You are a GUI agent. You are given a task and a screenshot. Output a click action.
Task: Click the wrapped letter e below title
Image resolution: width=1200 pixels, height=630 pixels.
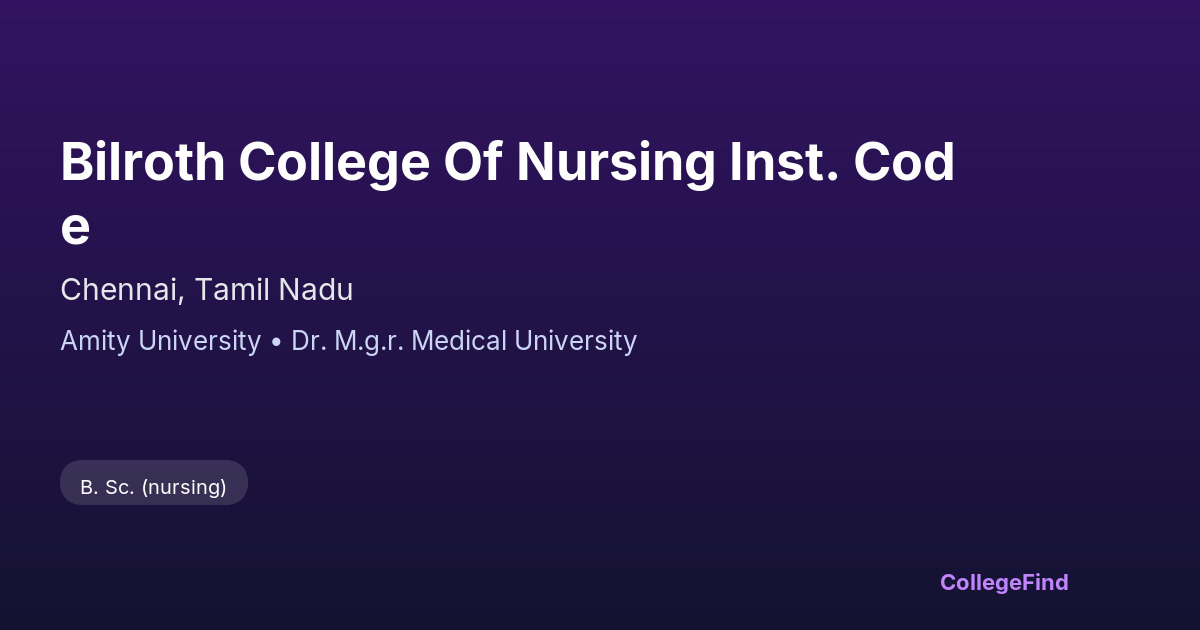pyautogui.click(x=75, y=228)
